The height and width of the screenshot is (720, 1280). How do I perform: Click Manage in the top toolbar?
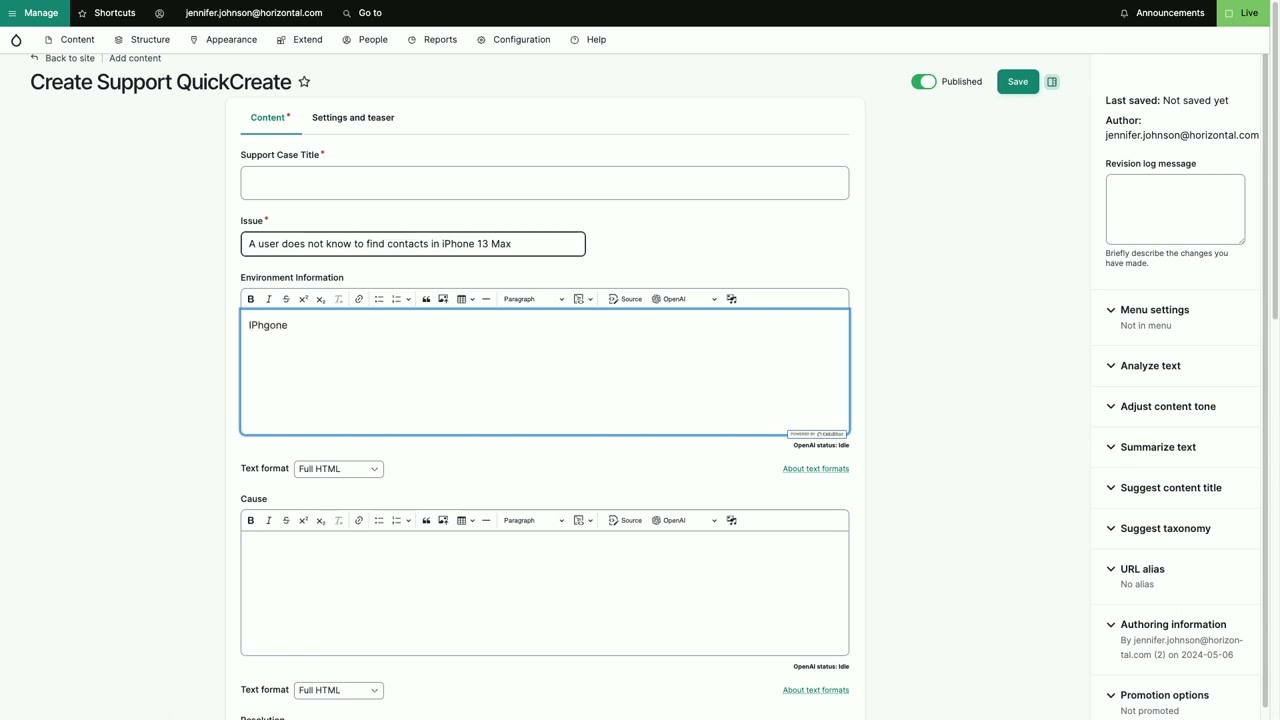(33, 13)
